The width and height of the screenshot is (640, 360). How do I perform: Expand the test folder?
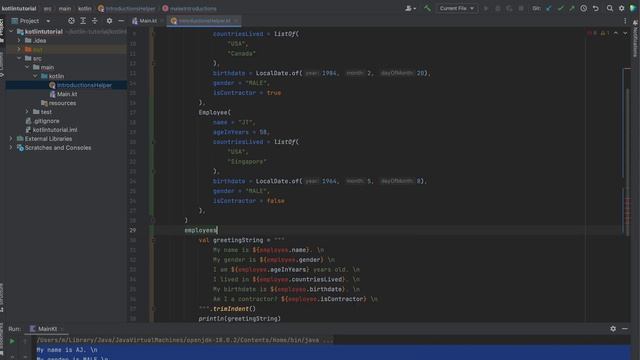[27, 112]
